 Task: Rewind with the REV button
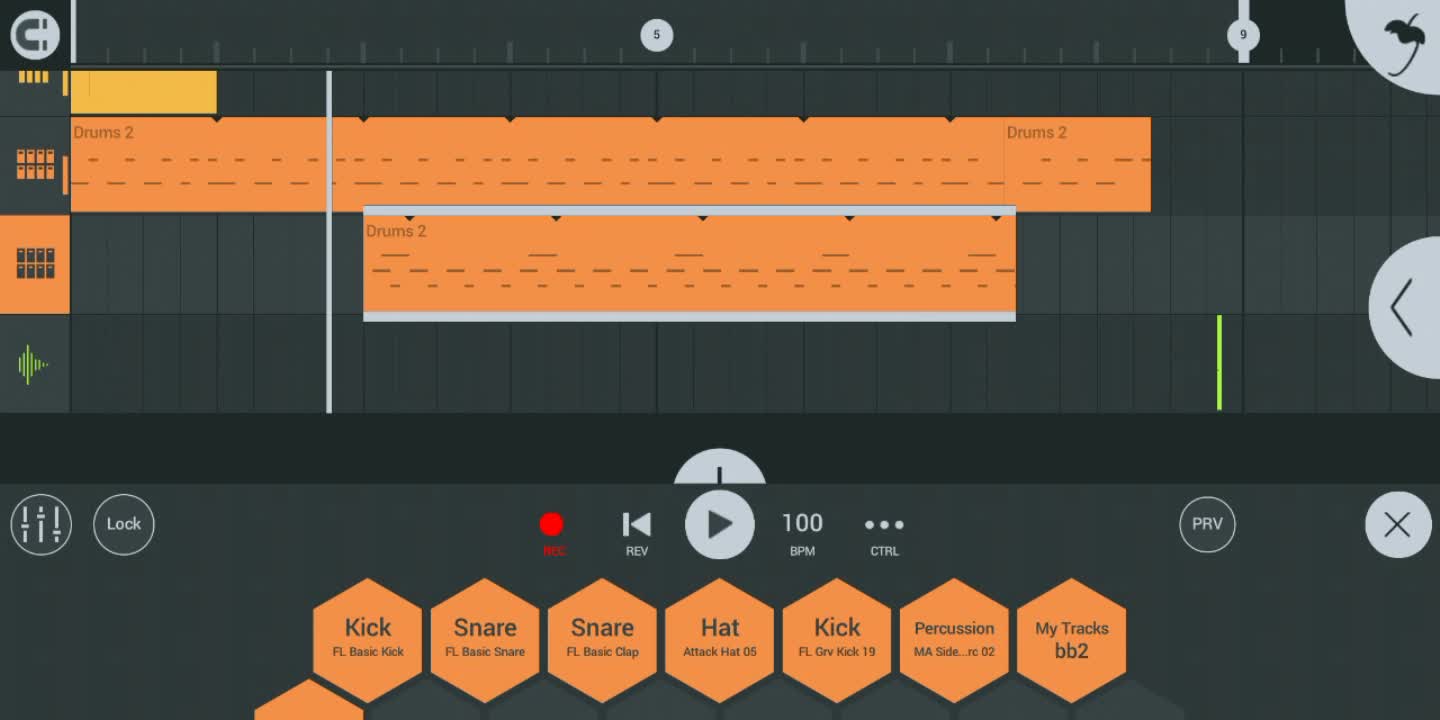coord(637,533)
